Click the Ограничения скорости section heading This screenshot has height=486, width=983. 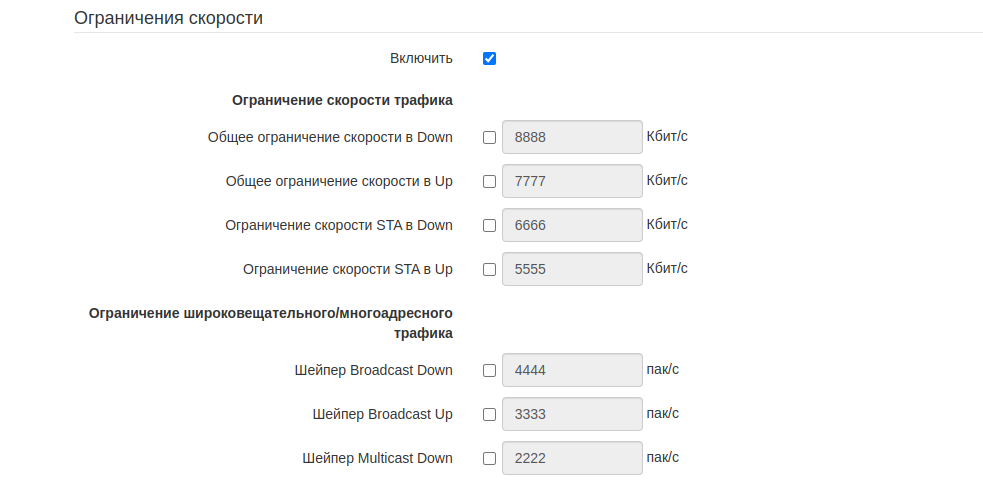[x=168, y=18]
